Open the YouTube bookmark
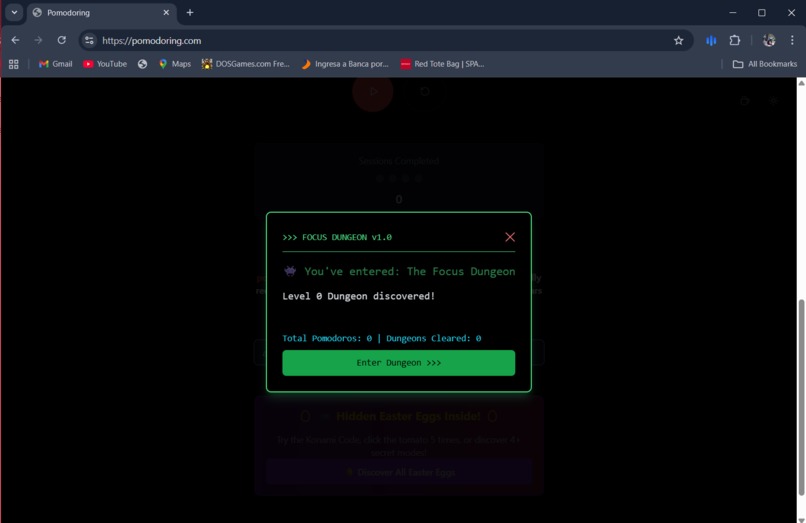This screenshot has width=806, height=523. (x=105, y=64)
